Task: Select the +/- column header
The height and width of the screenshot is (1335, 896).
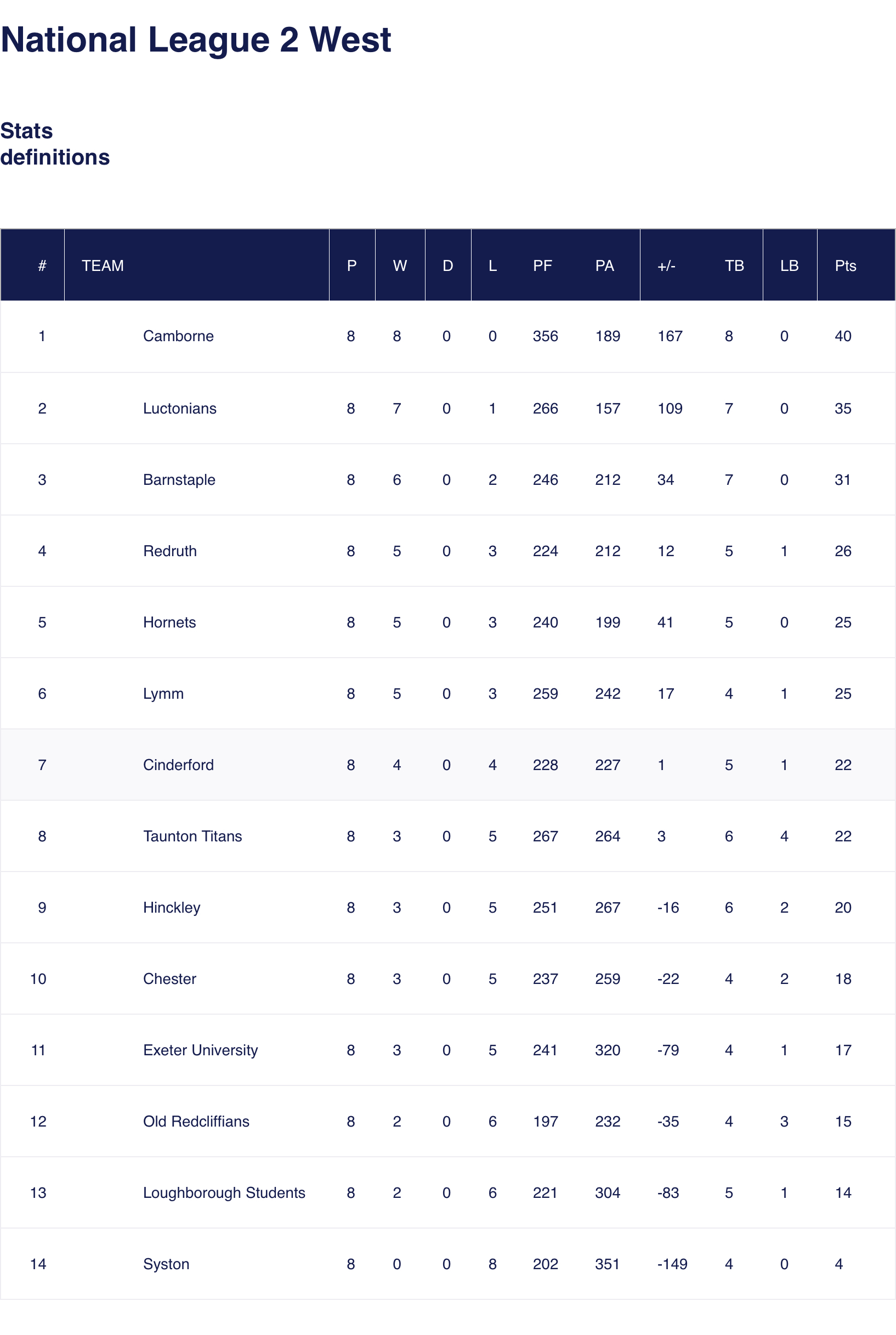Action: click(666, 266)
